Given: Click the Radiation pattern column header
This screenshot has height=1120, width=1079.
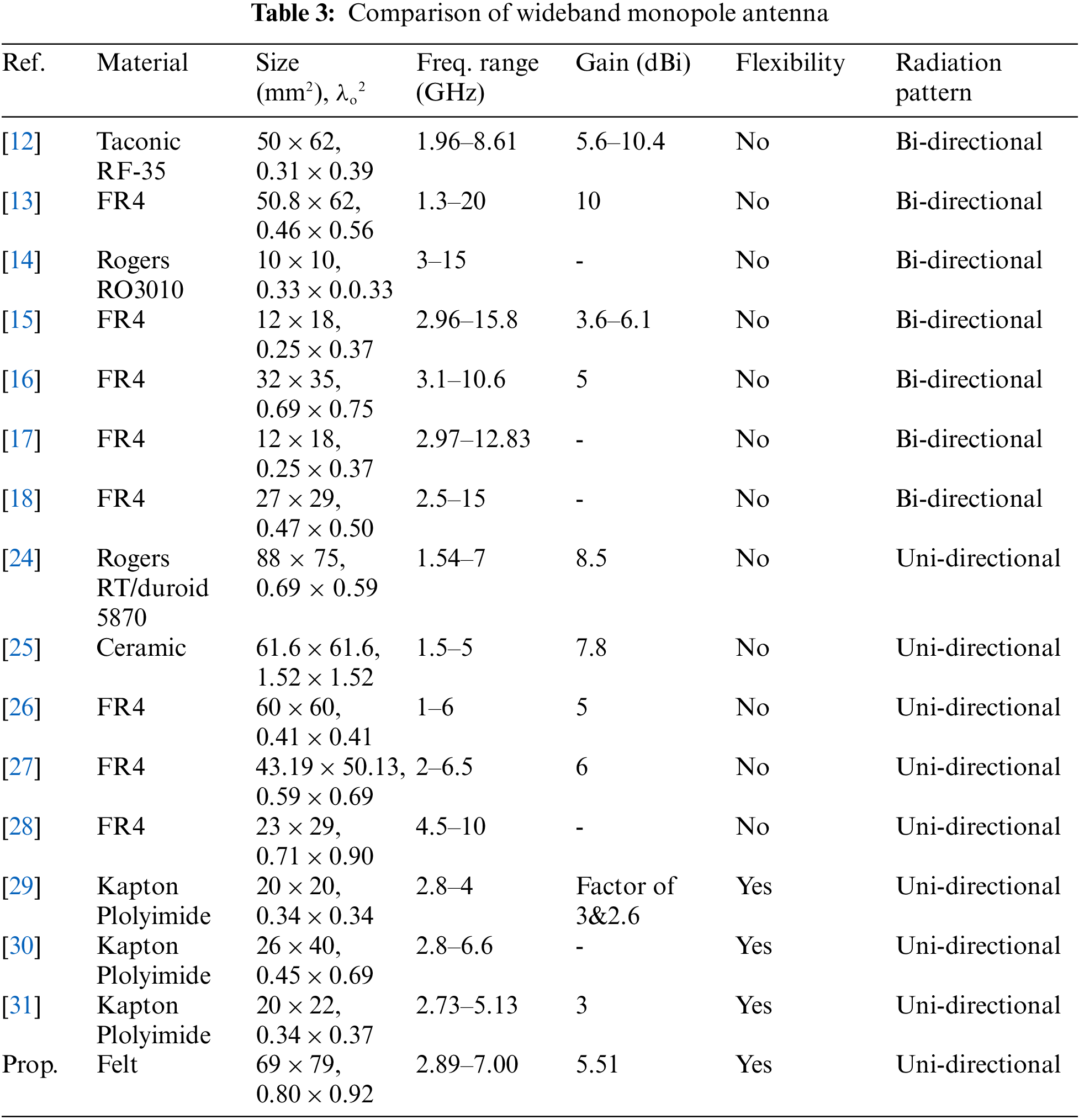Looking at the screenshot, I should (x=948, y=77).
